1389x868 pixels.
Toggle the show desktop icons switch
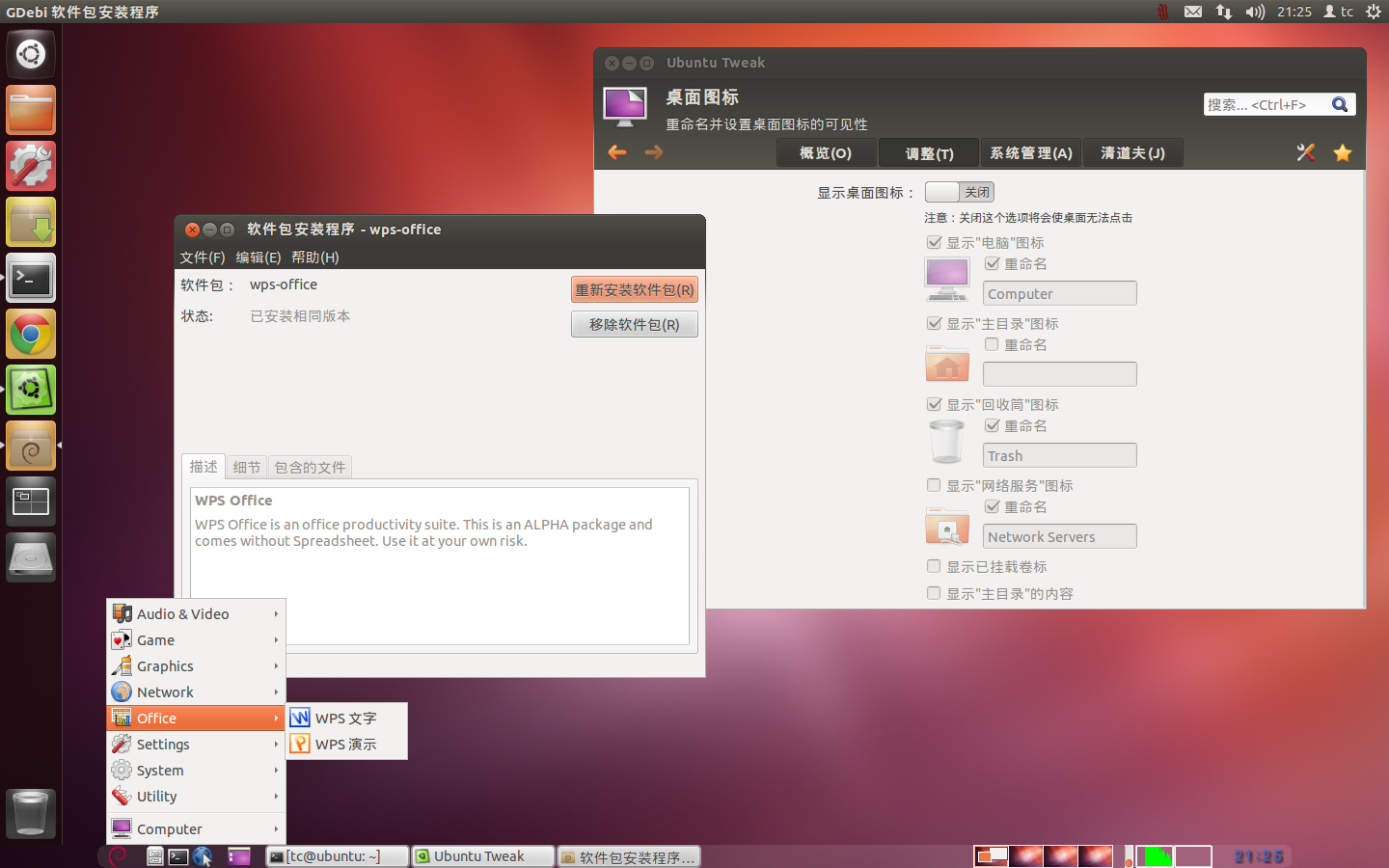click(959, 192)
